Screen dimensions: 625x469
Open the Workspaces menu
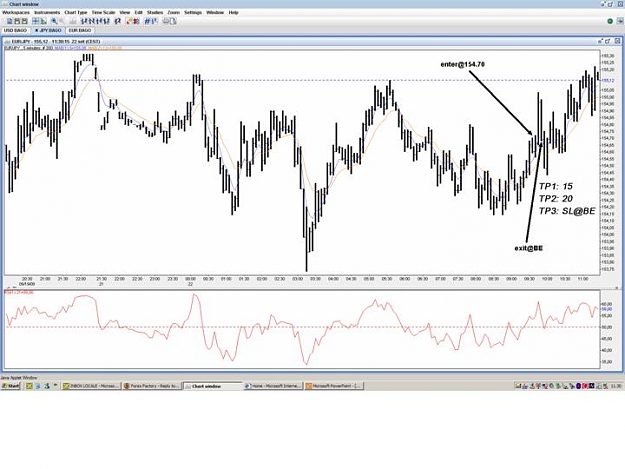[16, 13]
